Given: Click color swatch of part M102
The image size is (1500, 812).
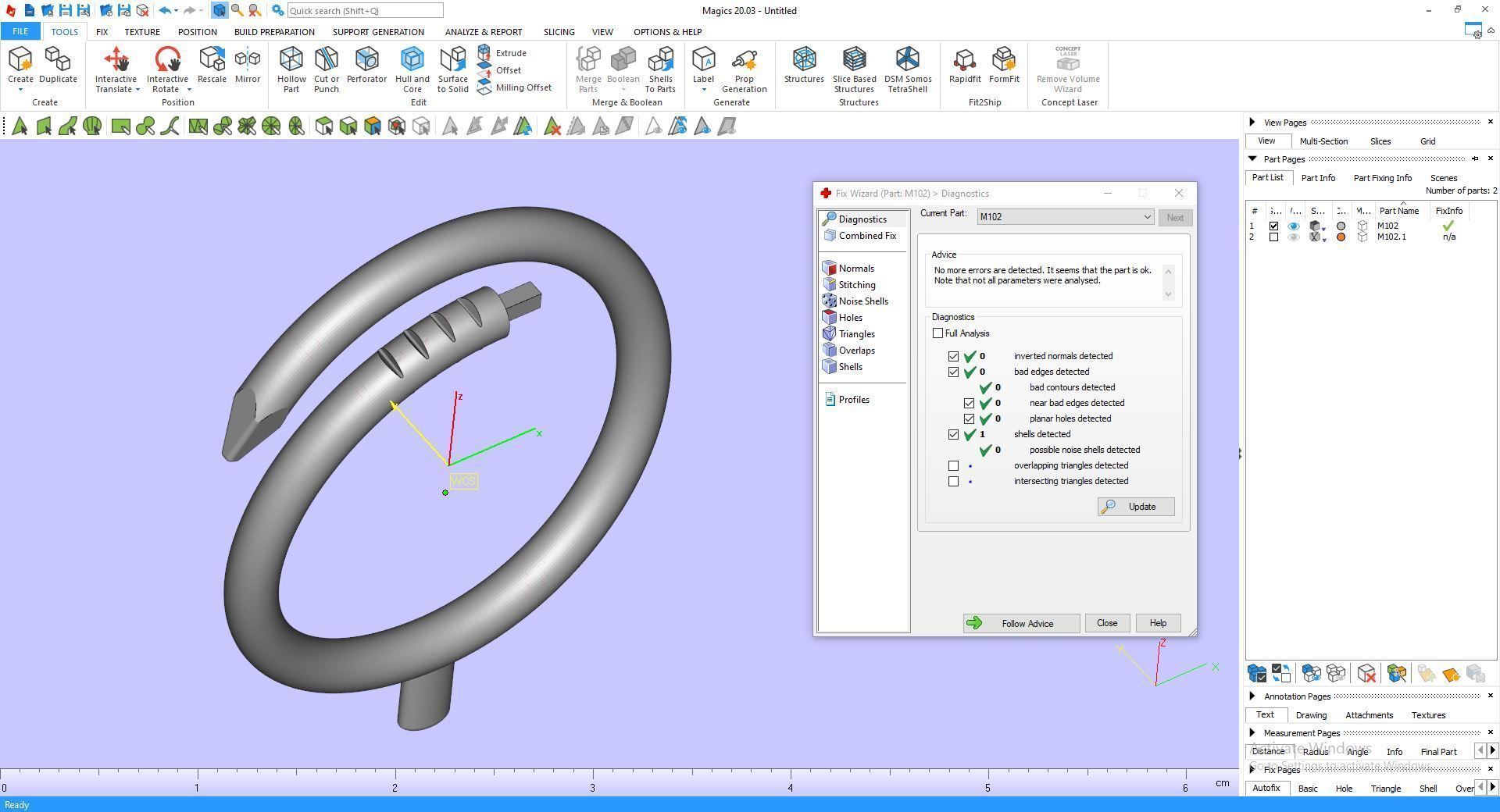Looking at the screenshot, I should (x=1341, y=226).
